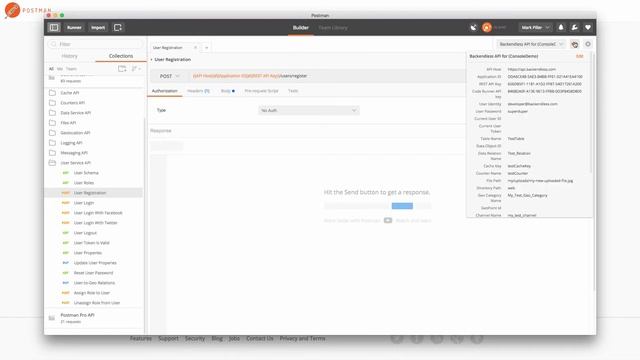Expand the Files API folder
The image size is (640, 360).
pyautogui.click(x=68, y=123)
